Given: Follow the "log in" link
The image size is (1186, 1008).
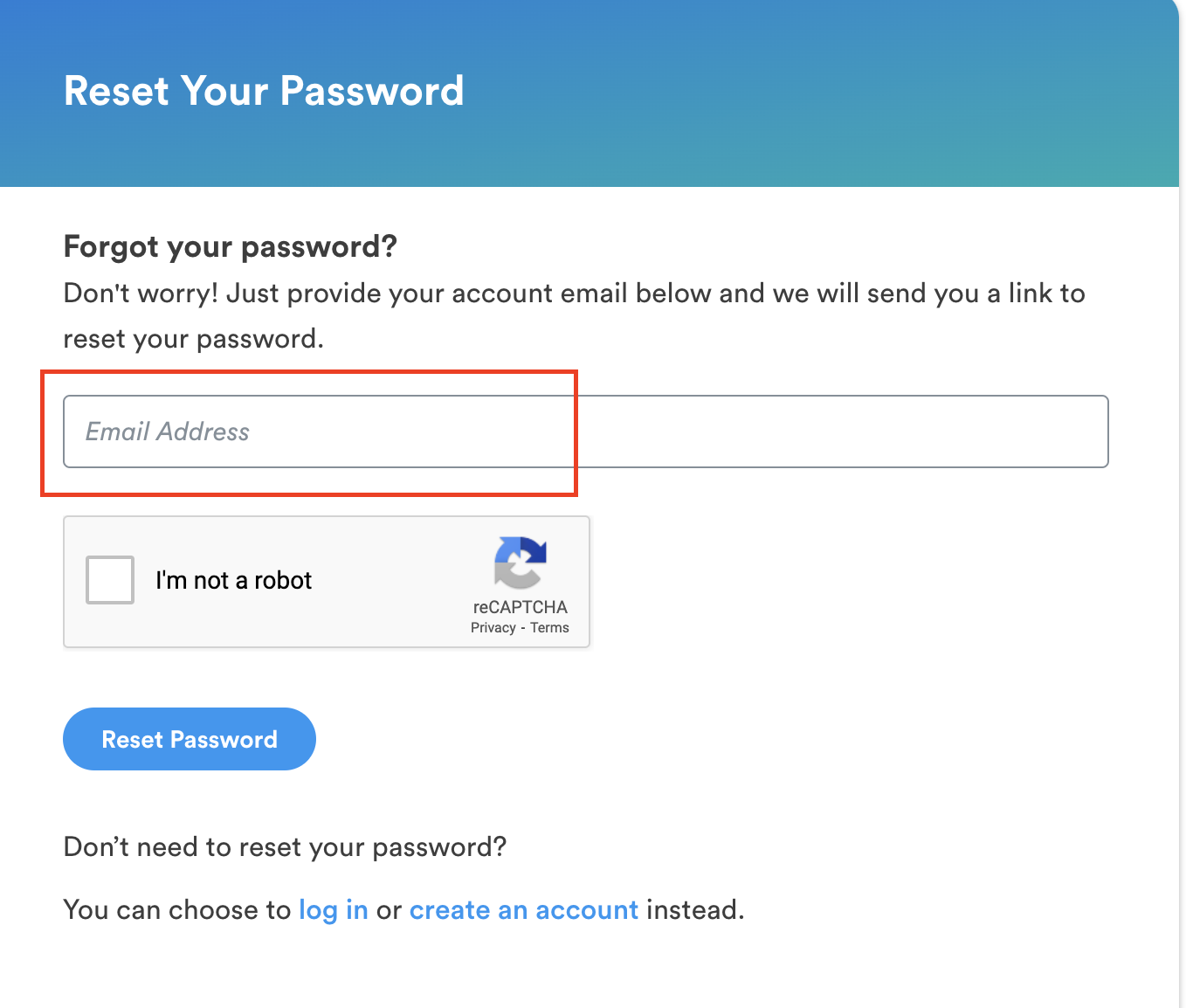Looking at the screenshot, I should click(x=333, y=910).
